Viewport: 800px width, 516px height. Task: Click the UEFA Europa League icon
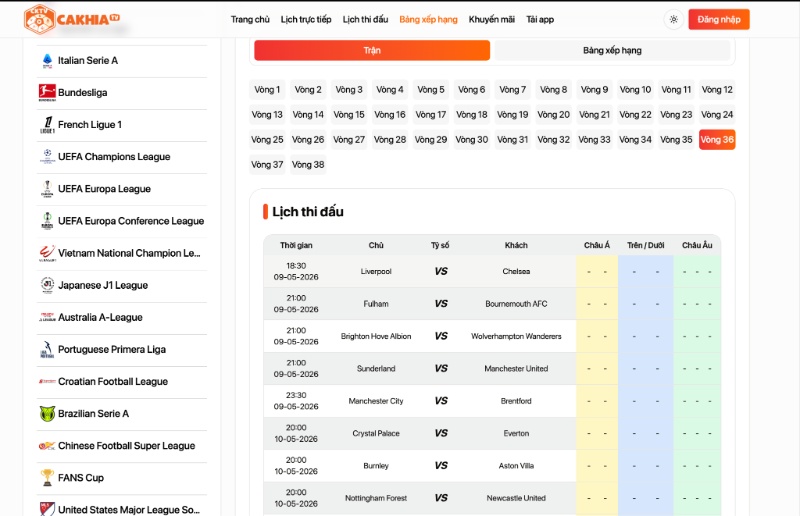pyautogui.click(x=47, y=188)
